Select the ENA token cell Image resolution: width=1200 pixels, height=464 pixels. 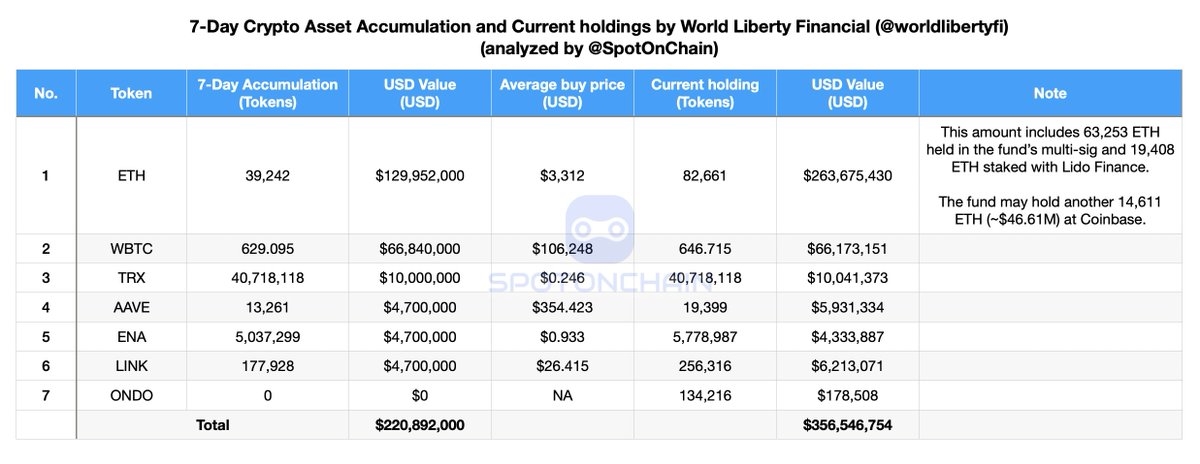131,336
